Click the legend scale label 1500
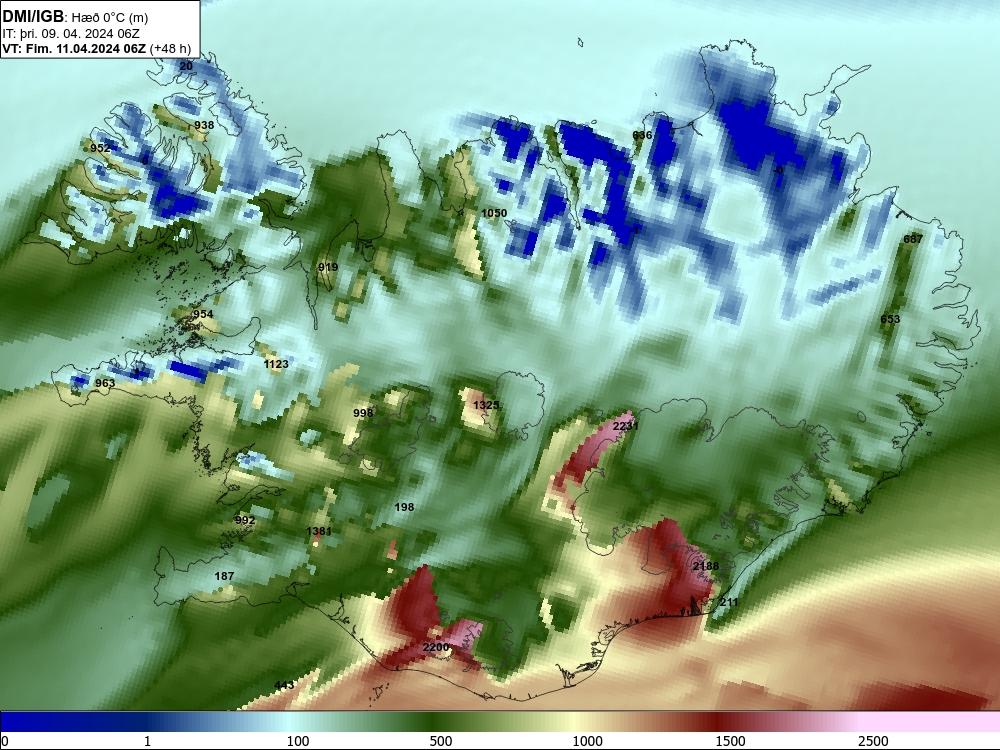Viewport: 1000px width, 750px height. point(730,741)
